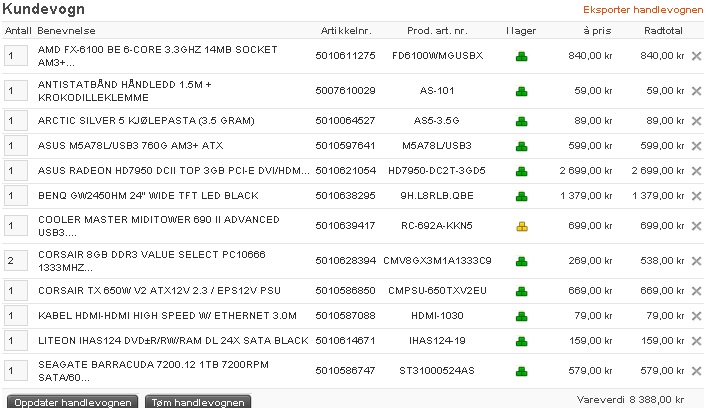Remove Cooler Master Miditower 690 II row

[x=696, y=226]
